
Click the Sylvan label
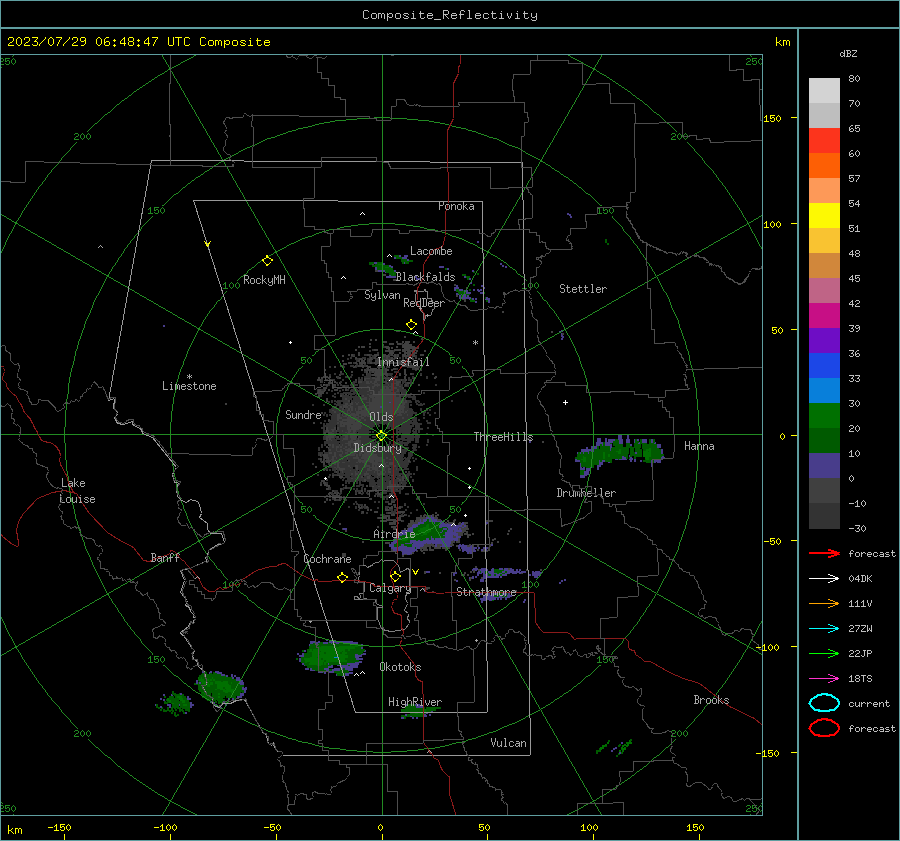[x=382, y=295]
